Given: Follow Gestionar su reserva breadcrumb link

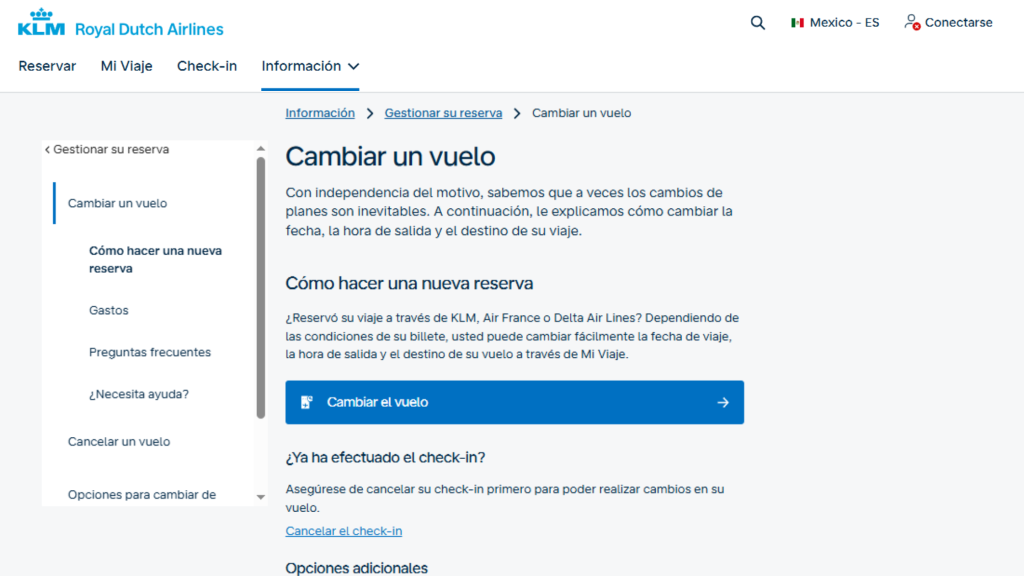Looking at the screenshot, I should click(x=443, y=113).
